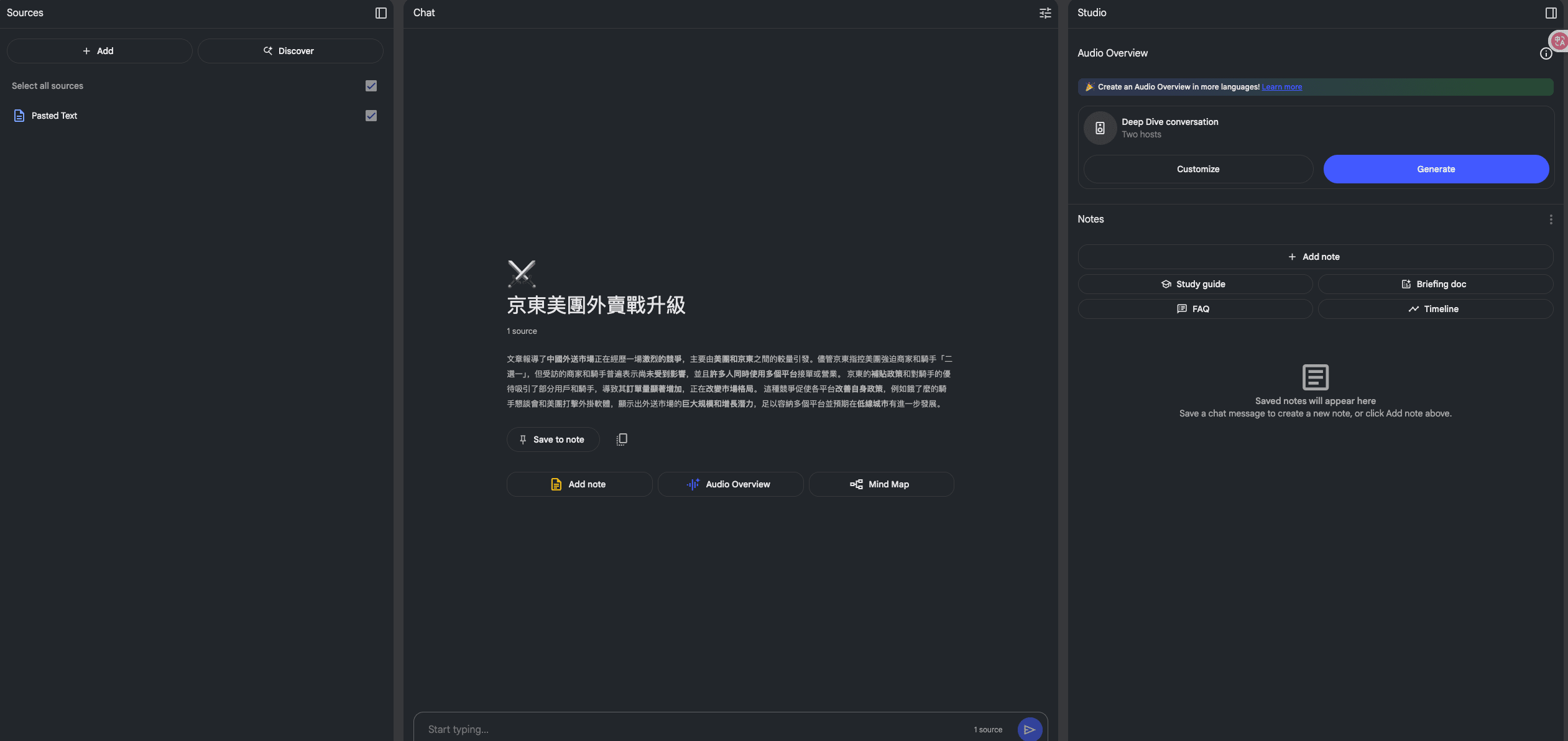Uncheck the Pasted Text source checkbox
The width and height of the screenshot is (1568, 741).
[371, 116]
